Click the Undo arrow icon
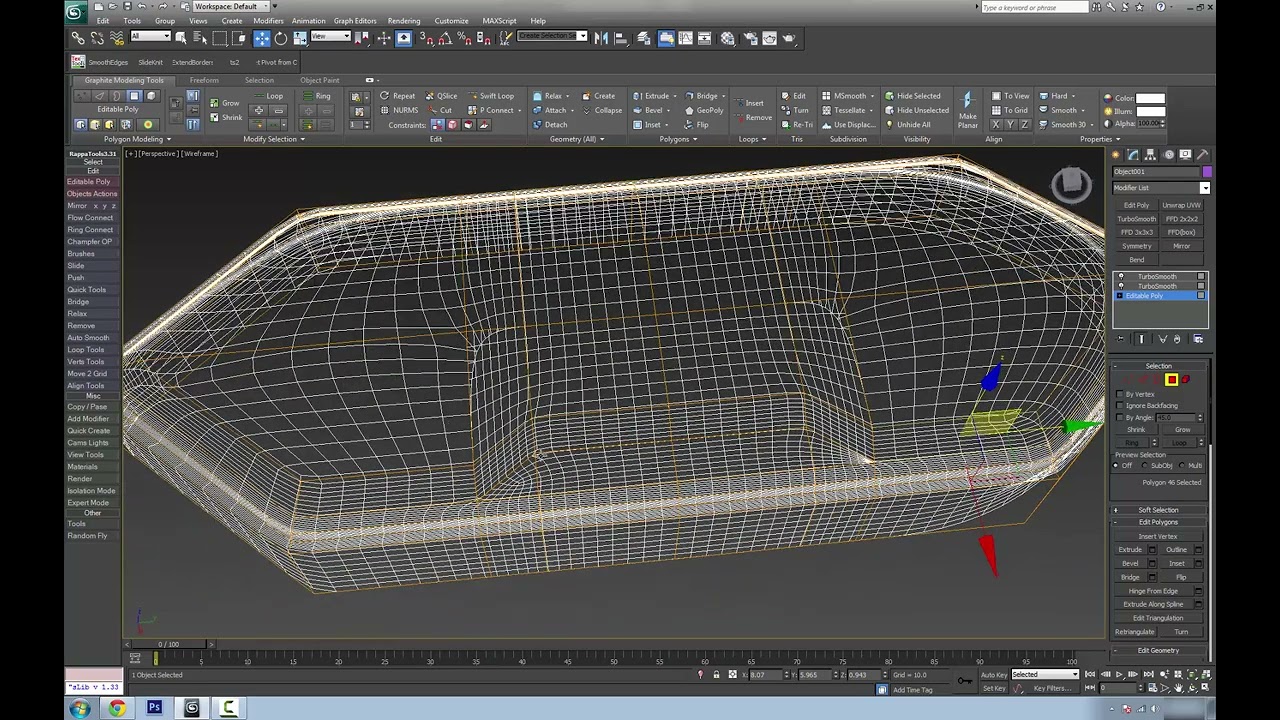 (x=140, y=6)
